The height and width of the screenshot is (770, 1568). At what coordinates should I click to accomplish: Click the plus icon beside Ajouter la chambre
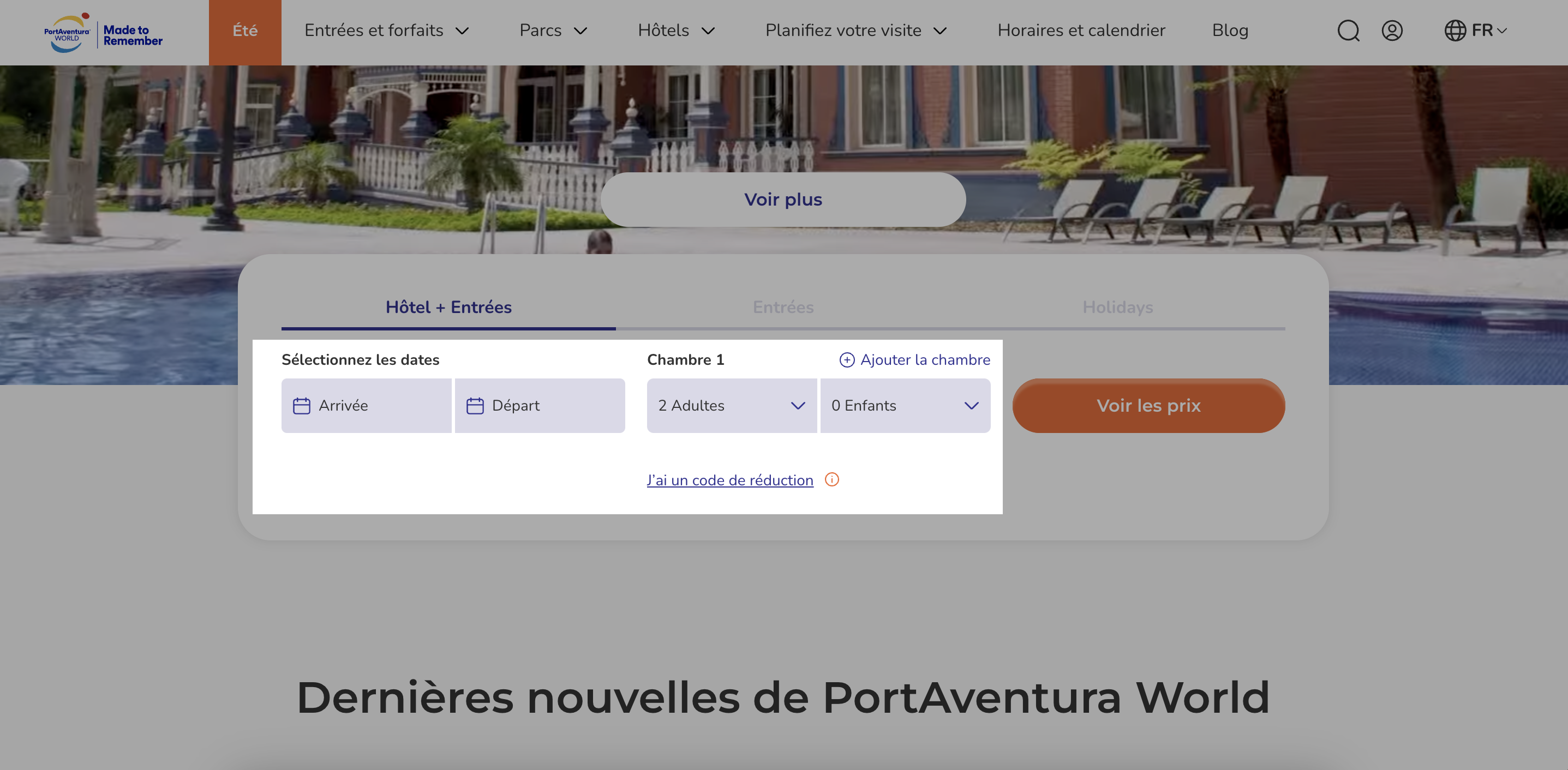coord(847,360)
